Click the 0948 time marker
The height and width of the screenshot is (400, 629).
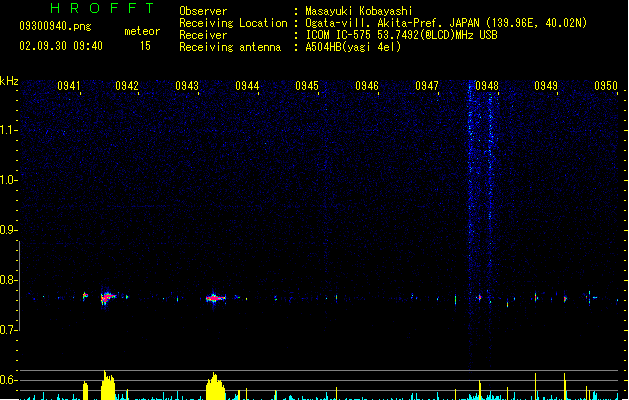coord(487,86)
